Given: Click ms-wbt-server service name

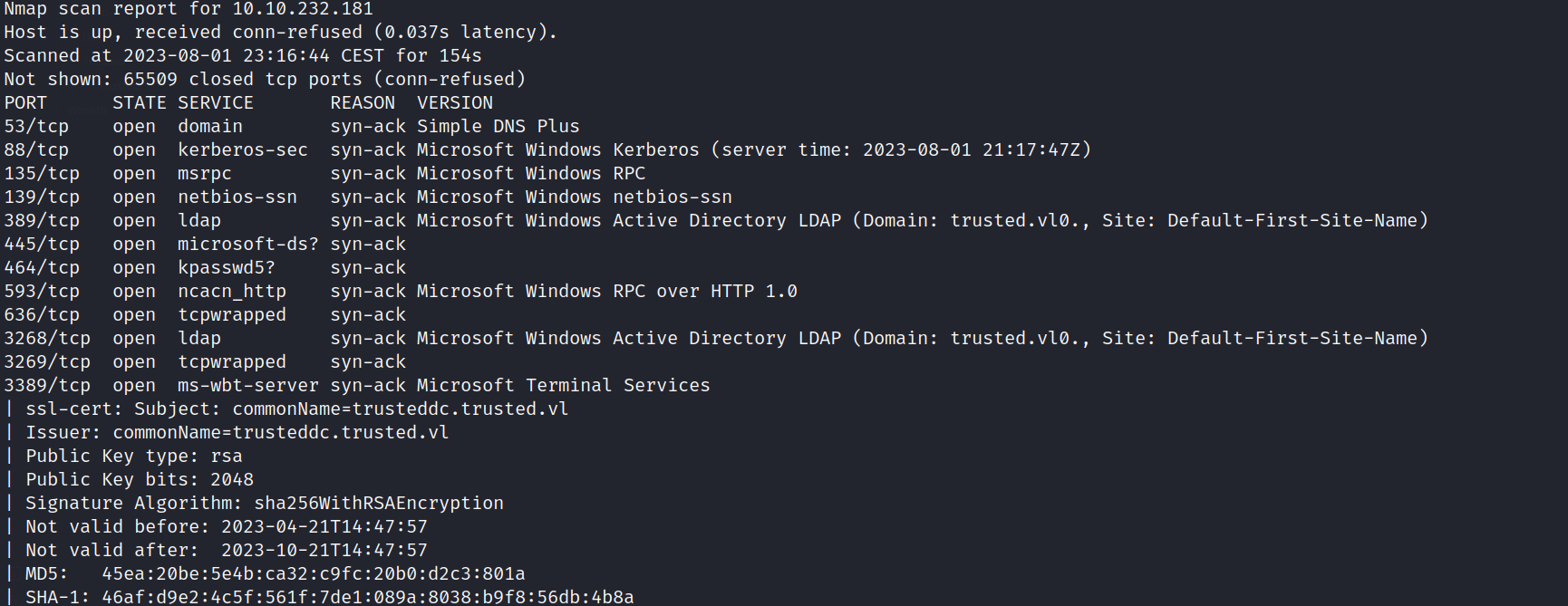Looking at the screenshot, I should point(247,386).
